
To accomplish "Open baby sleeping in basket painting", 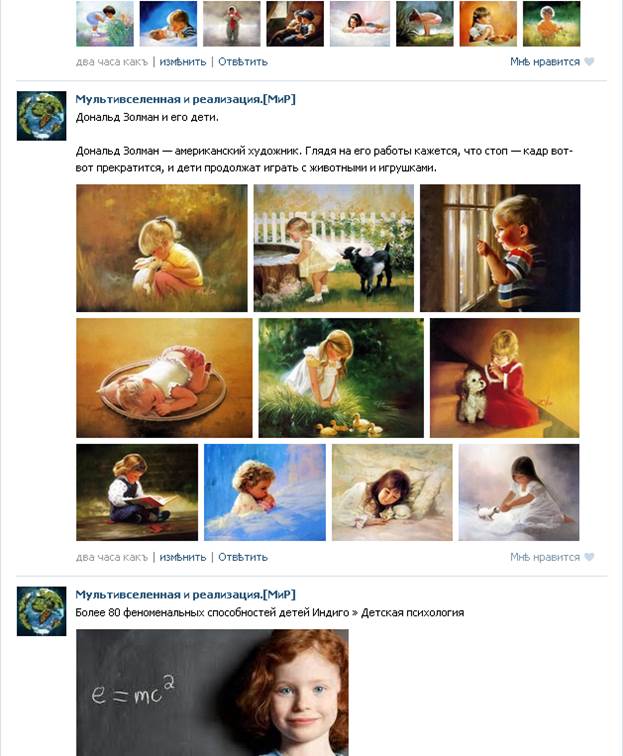I will pyautogui.click(x=164, y=378).
